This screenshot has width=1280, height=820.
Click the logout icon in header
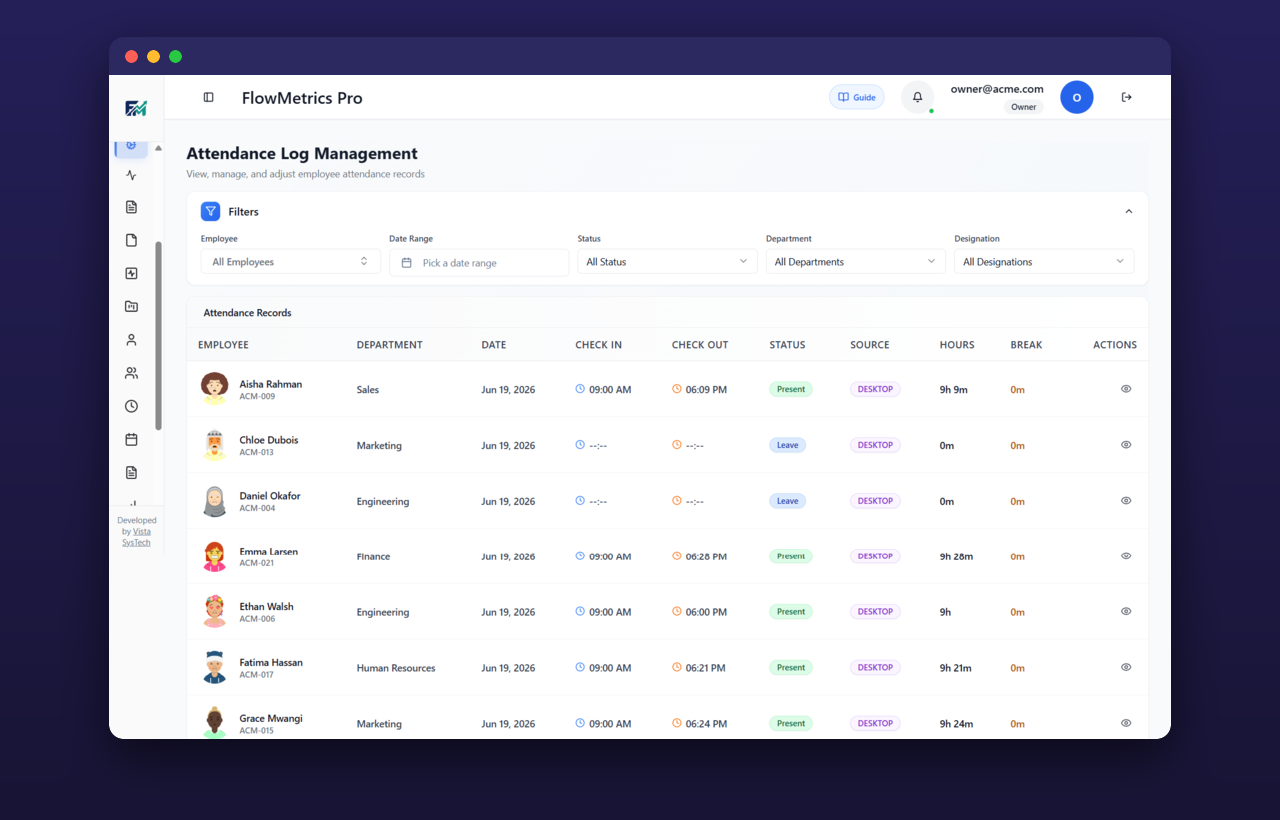(1127, 97)
